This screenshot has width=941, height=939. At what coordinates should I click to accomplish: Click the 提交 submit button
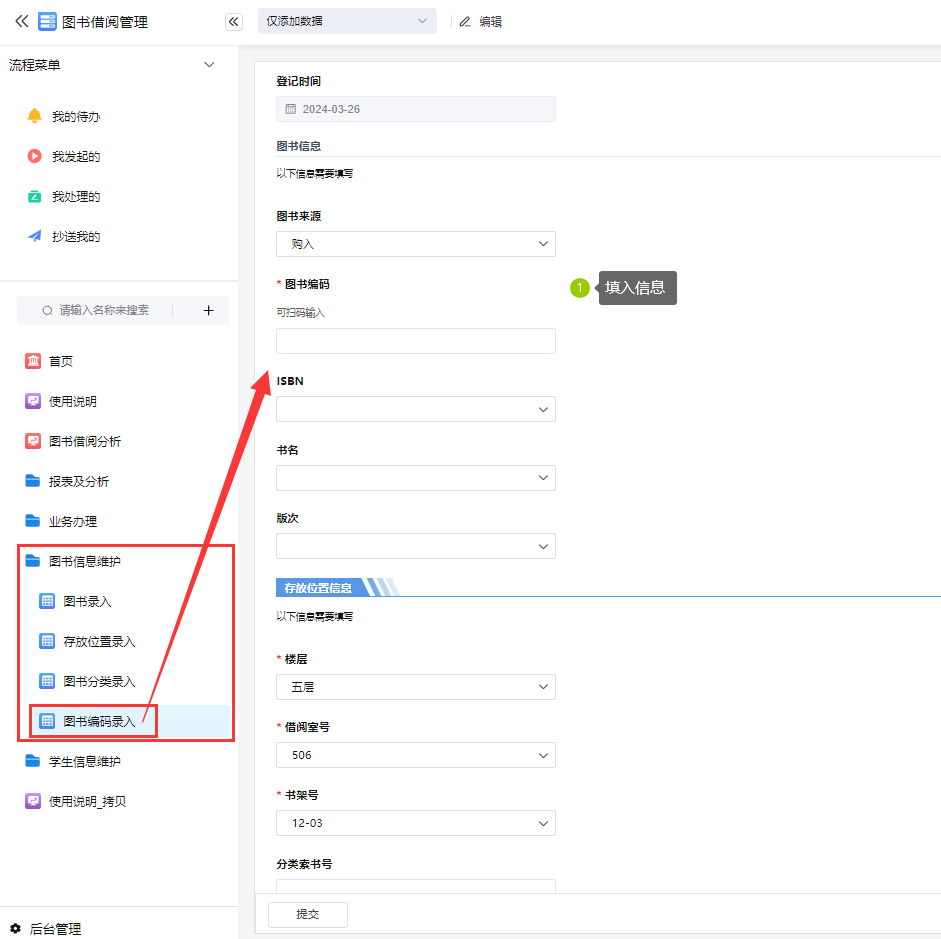click(307, 914)
